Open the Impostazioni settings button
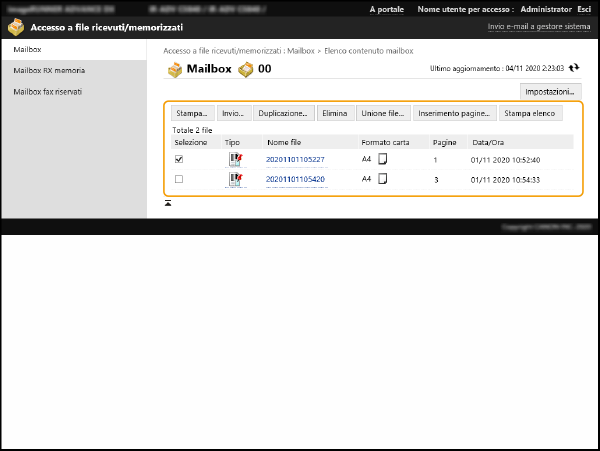Screen dimensions: 600x451 coord(551,91)
